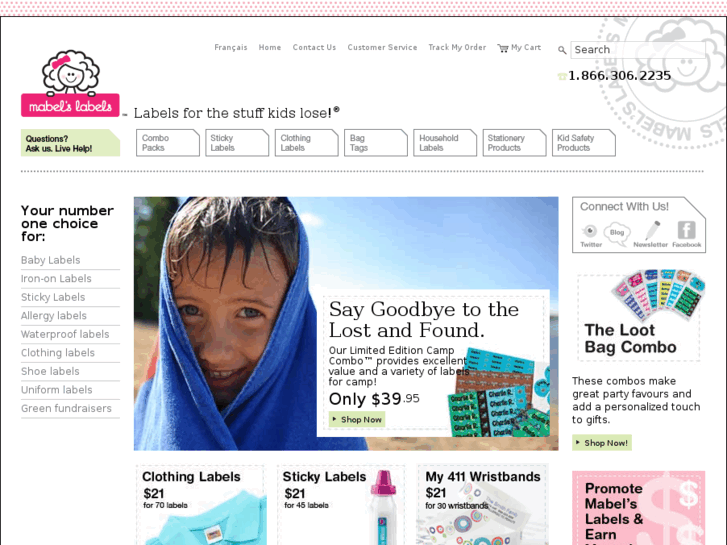Open the Clothing Labels $21 product tile
The image size is (727, 545).
click(x=201, y=505)
